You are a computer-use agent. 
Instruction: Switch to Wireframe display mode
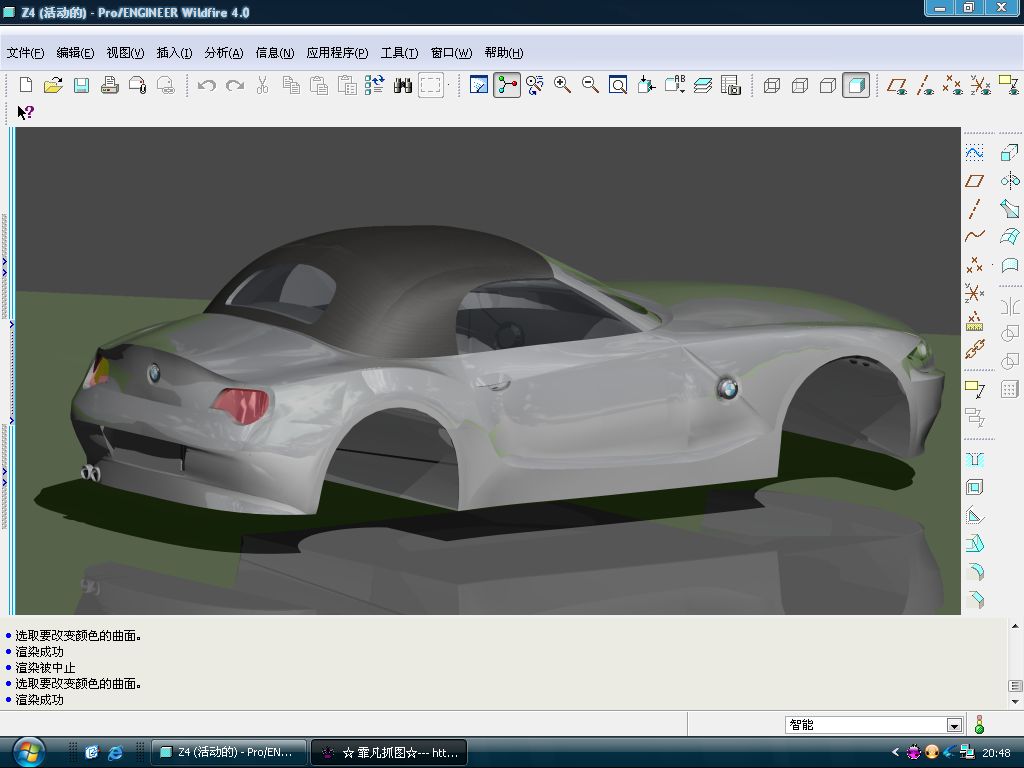click(772, 86)
